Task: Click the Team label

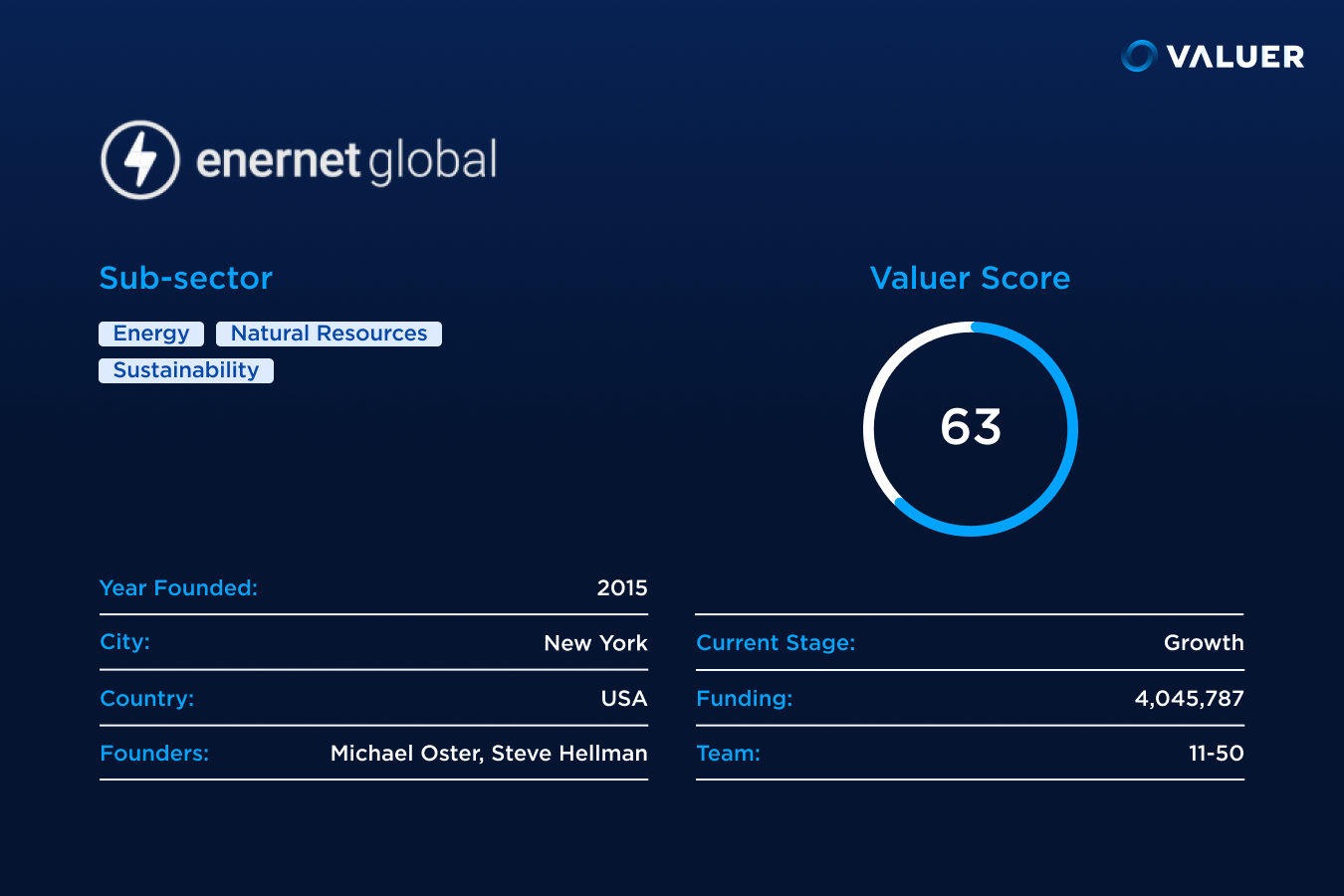Action: tap(728, 754)
